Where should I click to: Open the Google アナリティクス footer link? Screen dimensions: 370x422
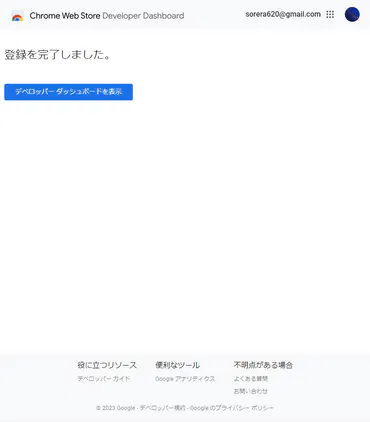[x=185, y=379]
